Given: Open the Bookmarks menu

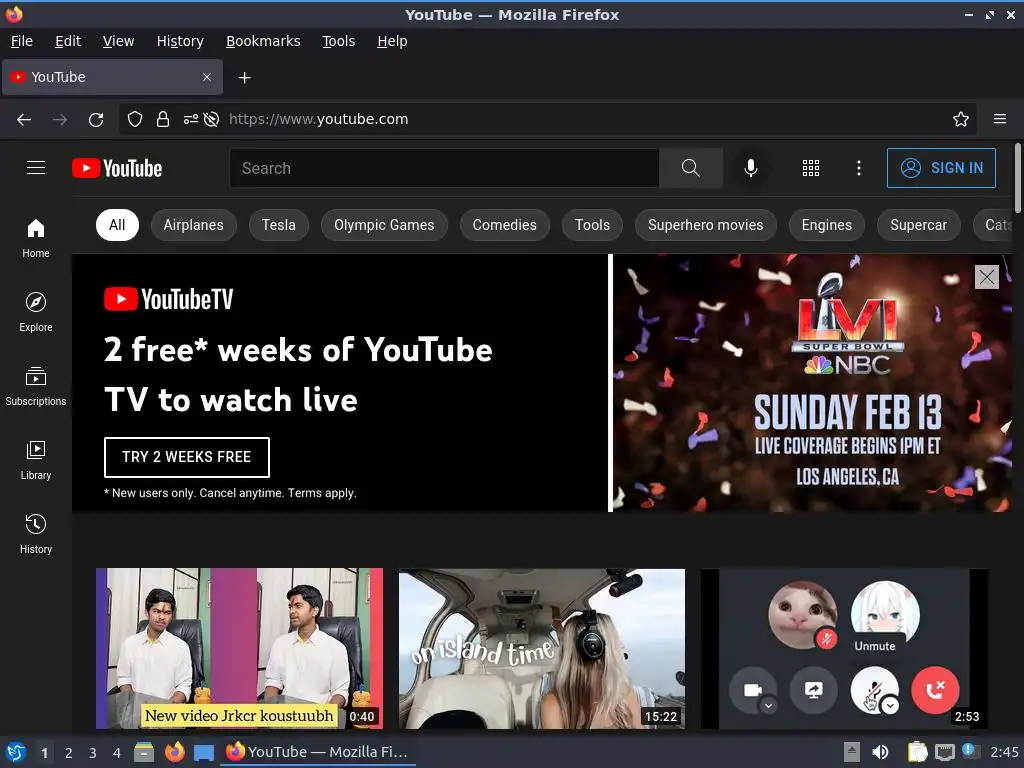Looking at the screenshot, I should point(263,41).
